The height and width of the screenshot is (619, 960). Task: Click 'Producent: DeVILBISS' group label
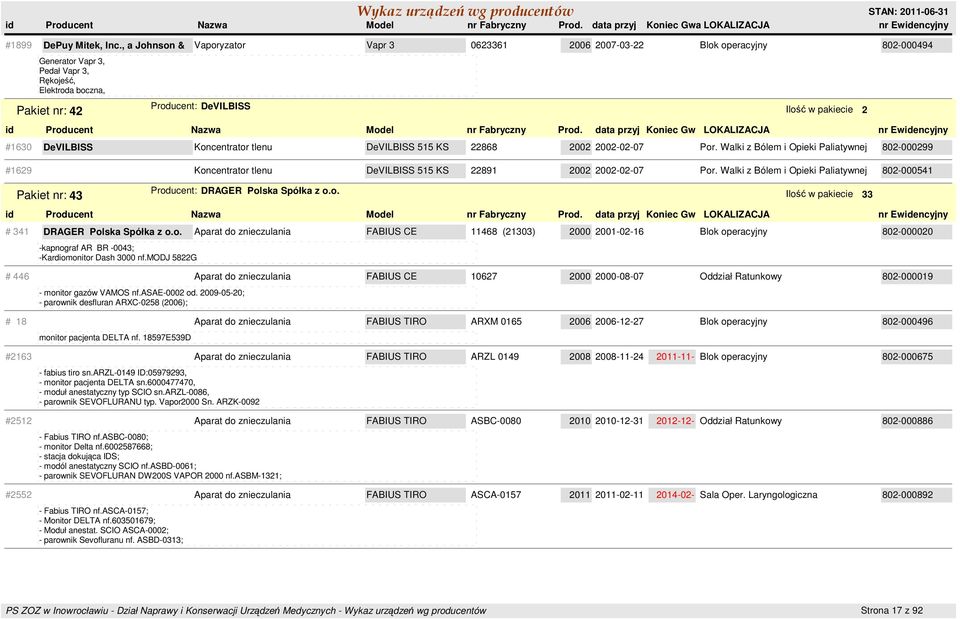pyautogui.click(x=200, y=106)
